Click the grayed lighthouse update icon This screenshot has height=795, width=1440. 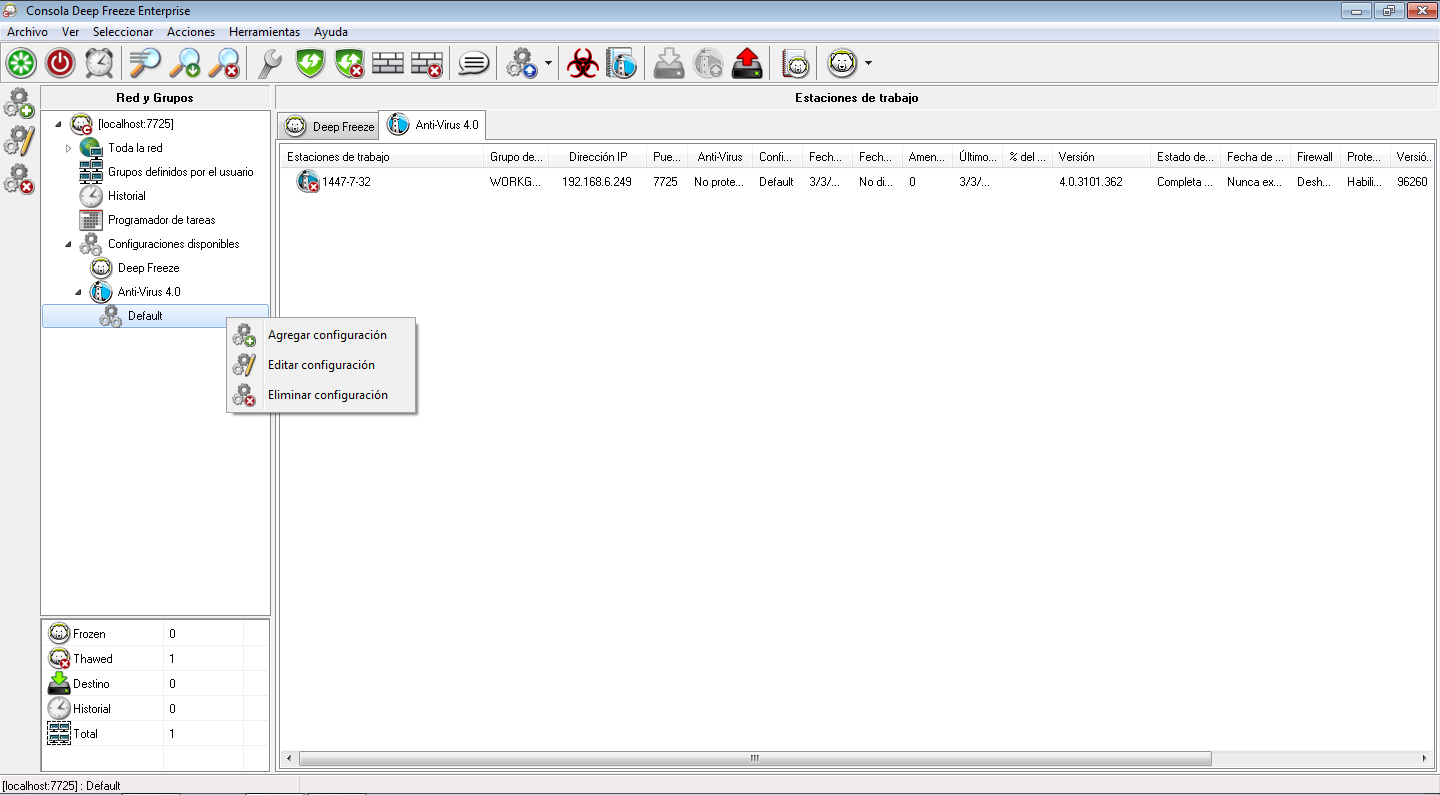pyautogui.click(x=708, y=64)
